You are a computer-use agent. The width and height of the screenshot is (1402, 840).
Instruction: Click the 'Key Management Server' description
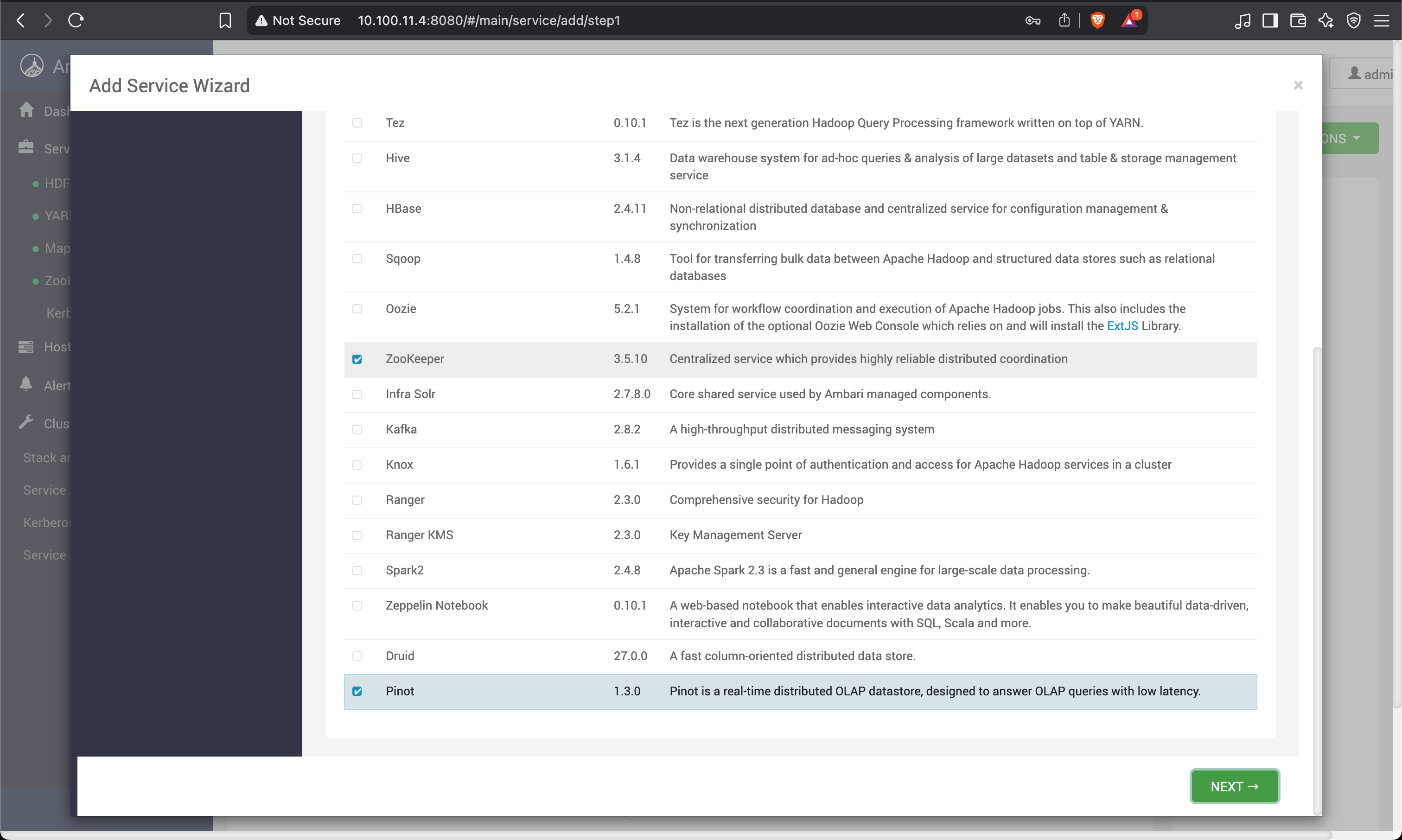click(735, 535)
